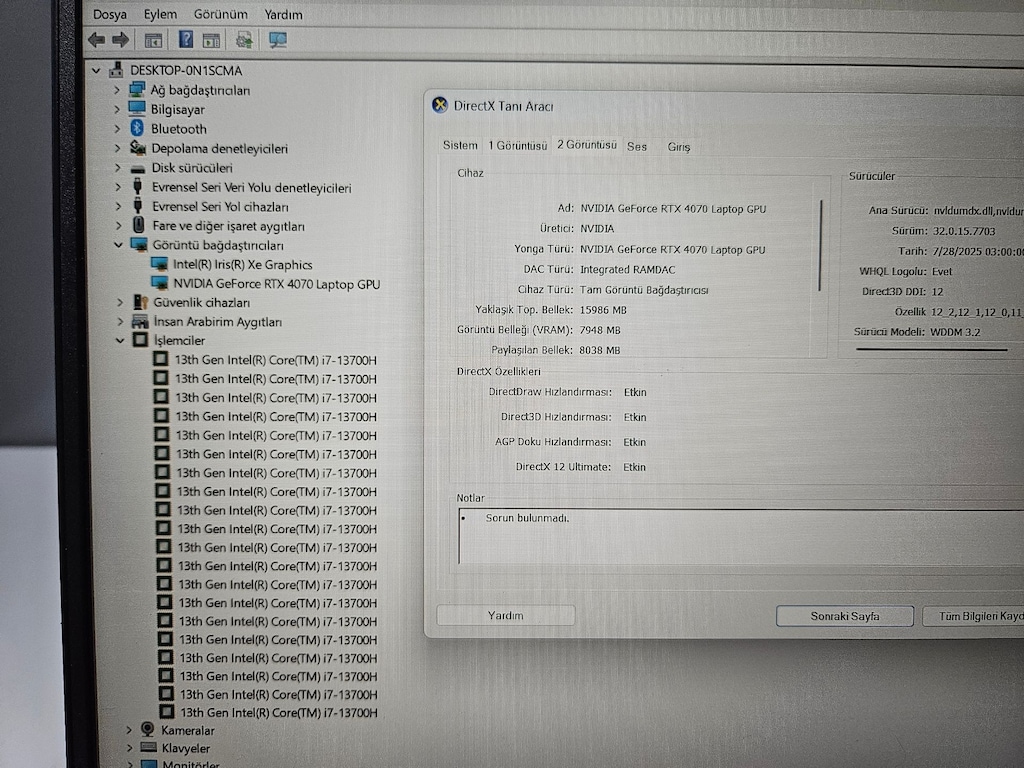This screenshot has width=1024, height=768.
Task: Click the DAC Türü value Integrated RAMDAC
Action: [x=628, y=269]
